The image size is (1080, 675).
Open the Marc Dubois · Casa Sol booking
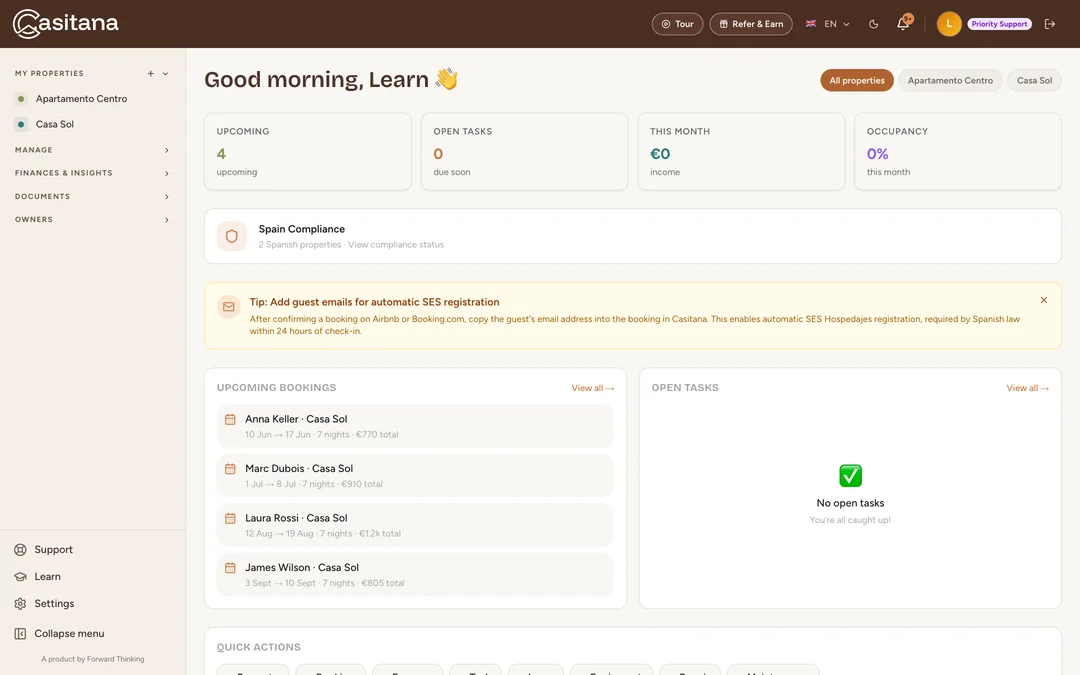(415, 476)
